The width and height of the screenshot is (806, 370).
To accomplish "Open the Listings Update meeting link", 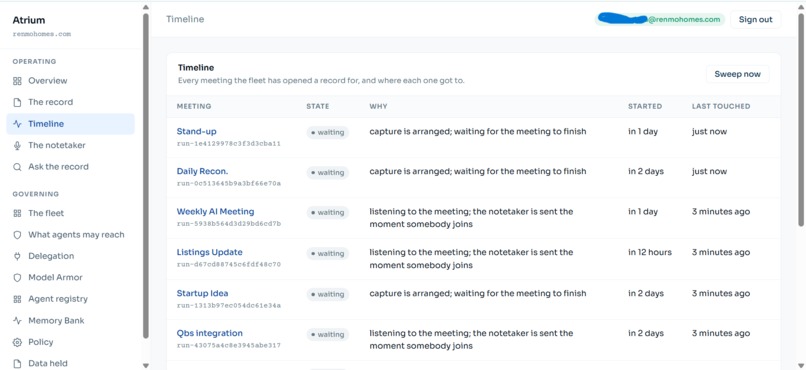I will 210,252.
